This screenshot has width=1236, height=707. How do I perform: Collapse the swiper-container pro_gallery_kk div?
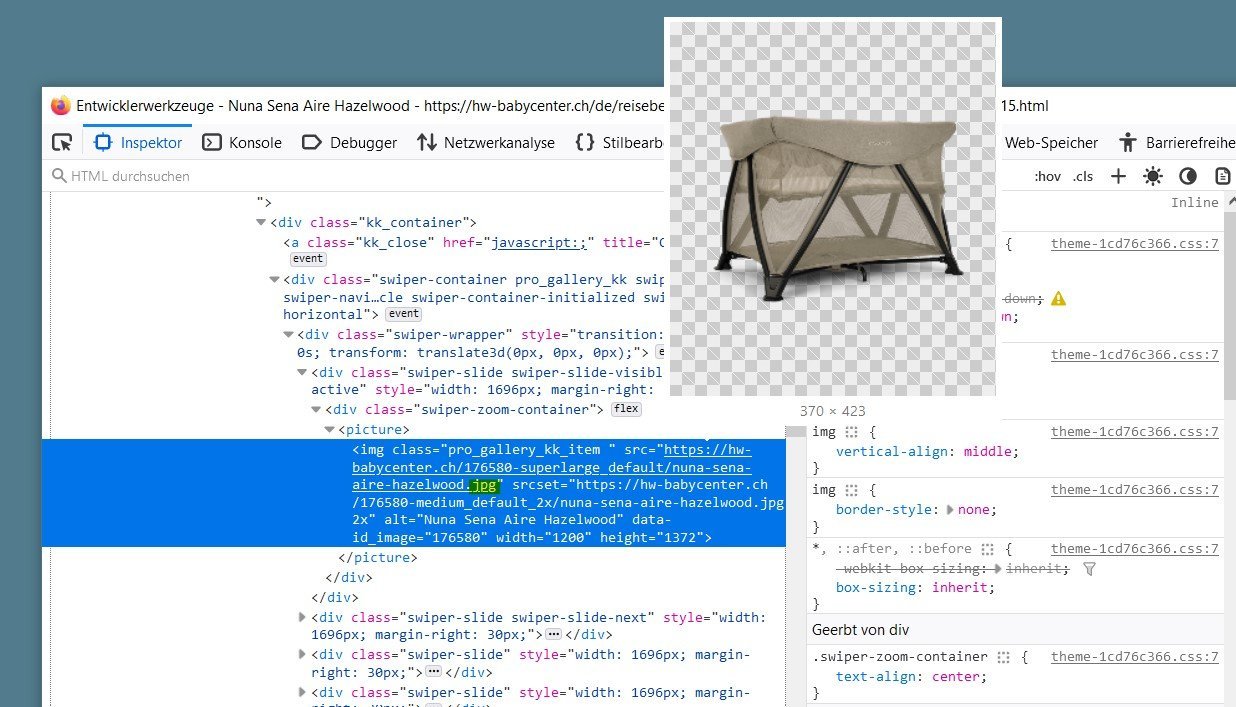(x=275, y=280)
